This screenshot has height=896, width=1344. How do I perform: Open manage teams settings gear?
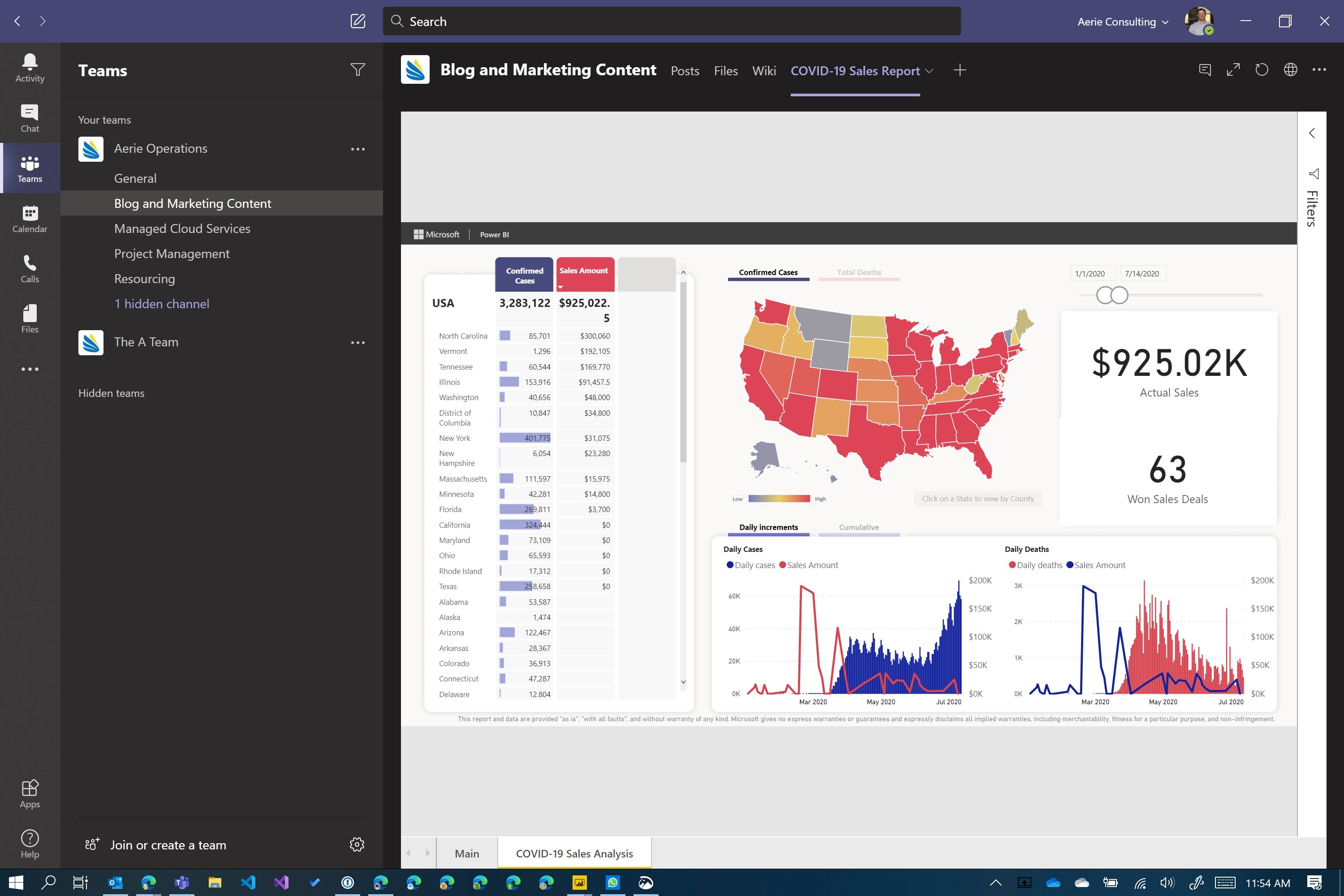(x=357, y=844)
